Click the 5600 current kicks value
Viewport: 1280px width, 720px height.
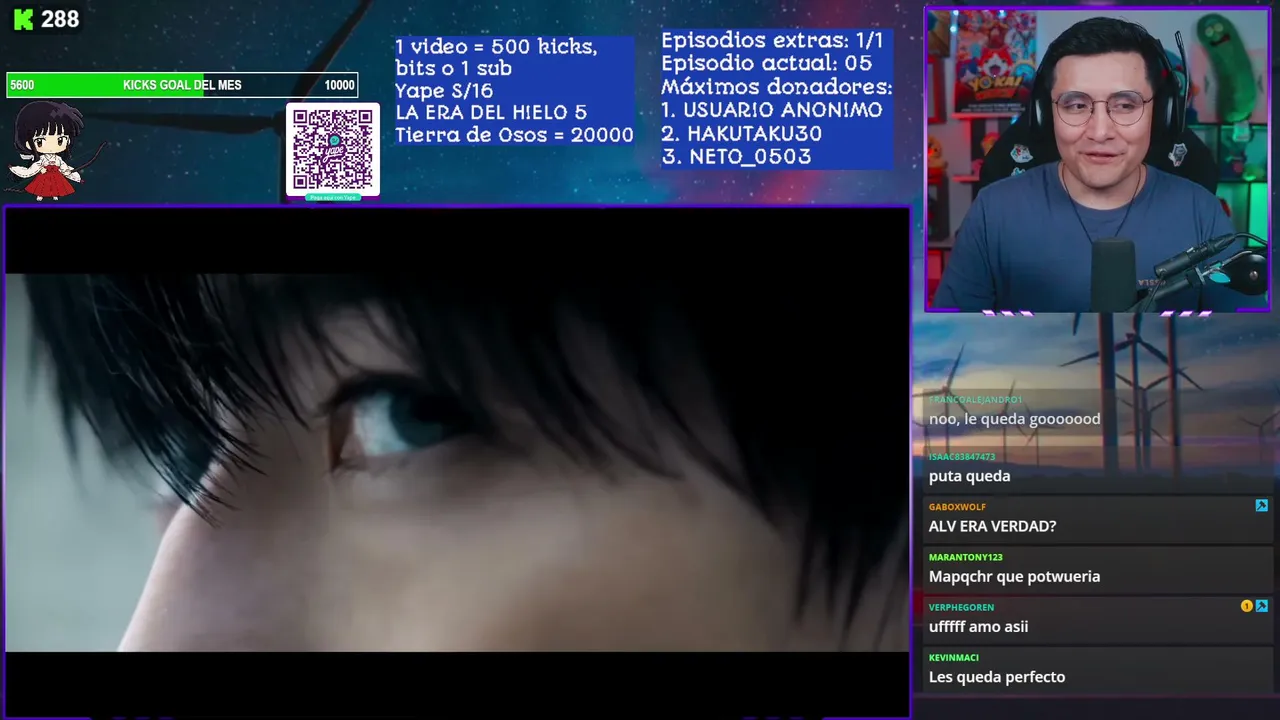coord(22,85)
